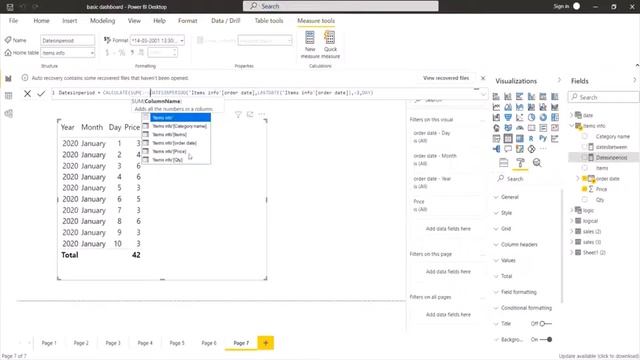The image size is (640, 360).
Task: Click Update available link in status bar
Action: [x=598, y=356]
